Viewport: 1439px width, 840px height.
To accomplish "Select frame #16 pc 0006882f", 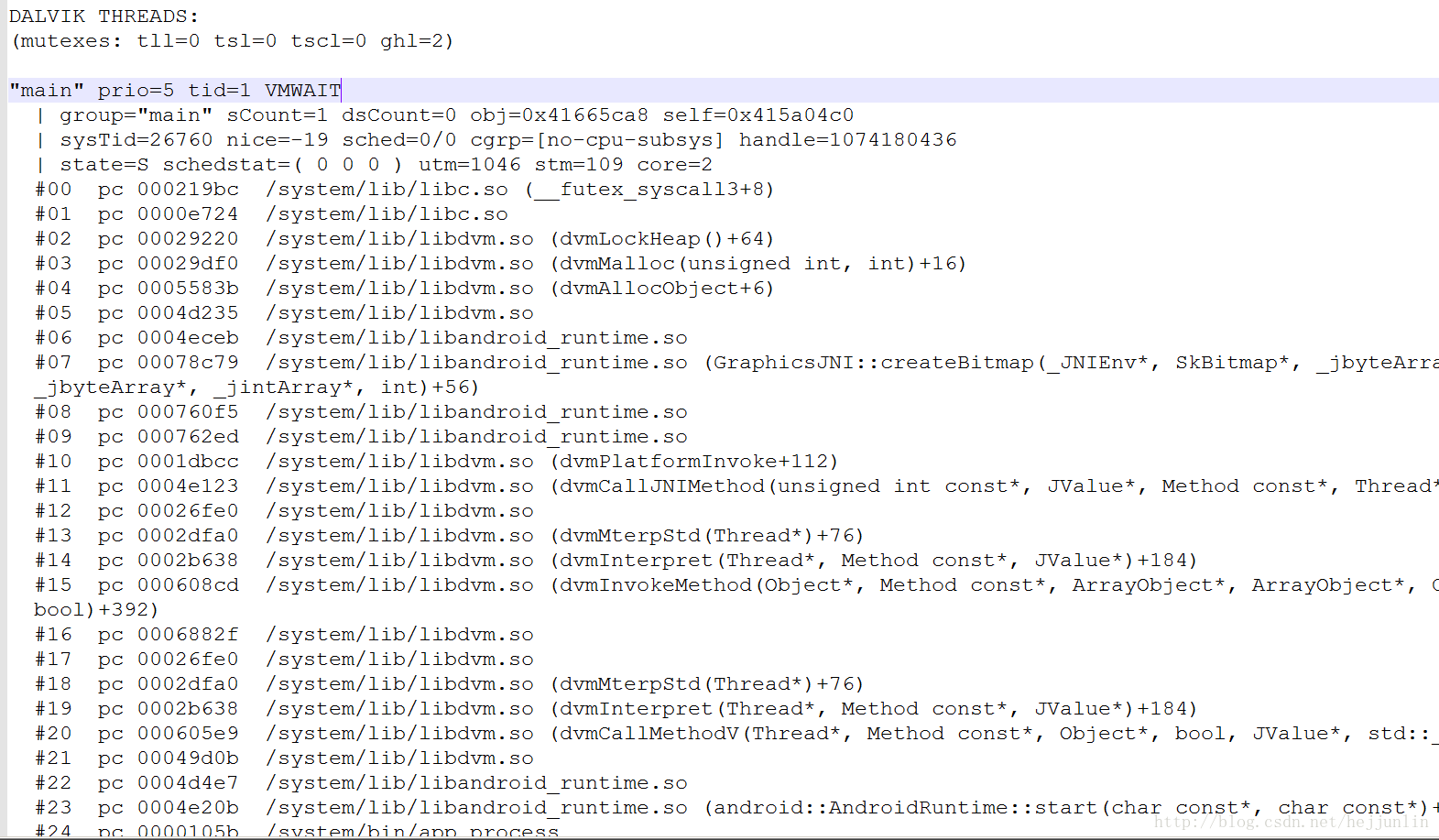I will click(284, 635).
